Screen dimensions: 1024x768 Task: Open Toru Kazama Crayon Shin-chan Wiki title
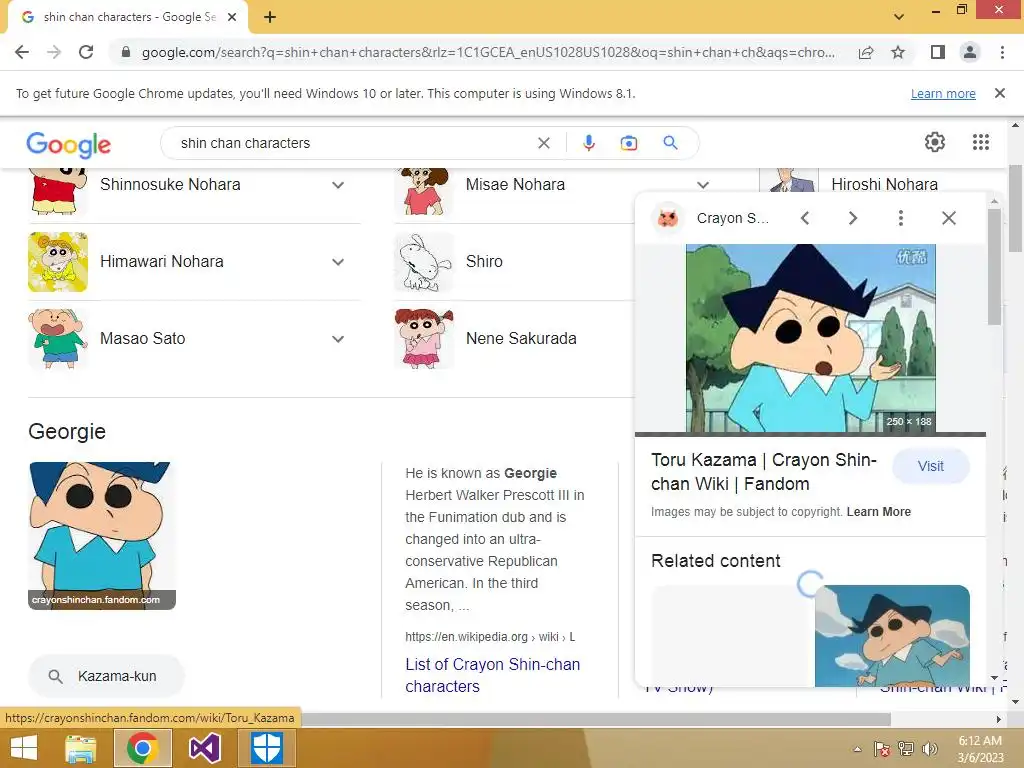[x=763, y=472]
